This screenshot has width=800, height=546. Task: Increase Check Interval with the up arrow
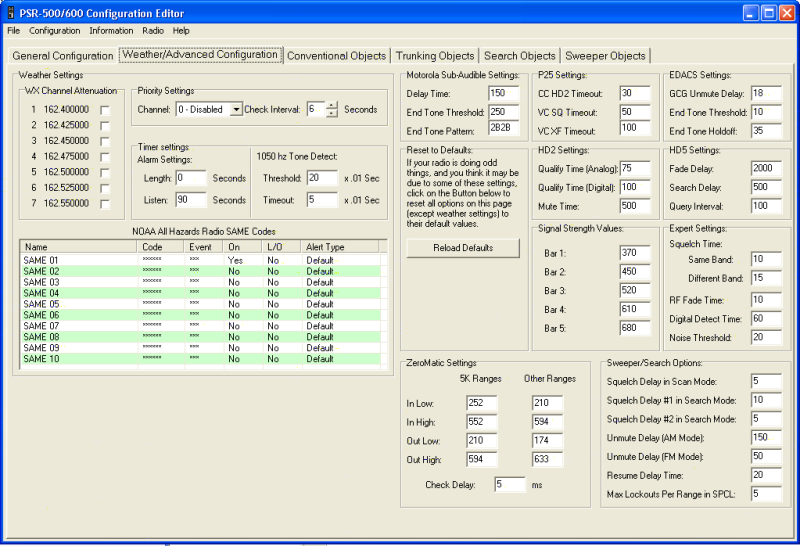click(332, 105)
